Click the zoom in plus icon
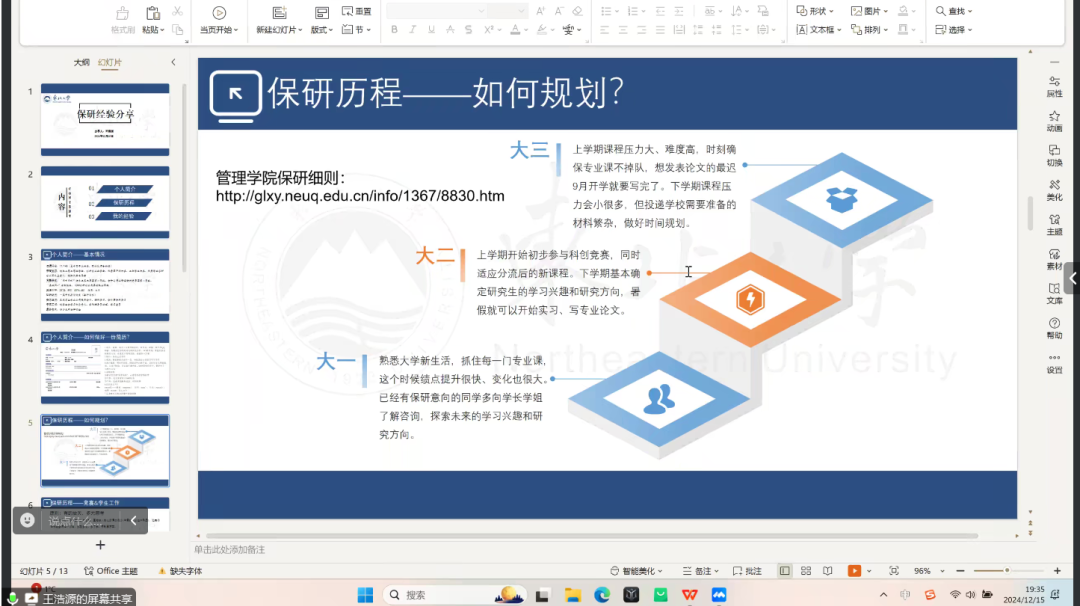 click(x=1057, y=571)
